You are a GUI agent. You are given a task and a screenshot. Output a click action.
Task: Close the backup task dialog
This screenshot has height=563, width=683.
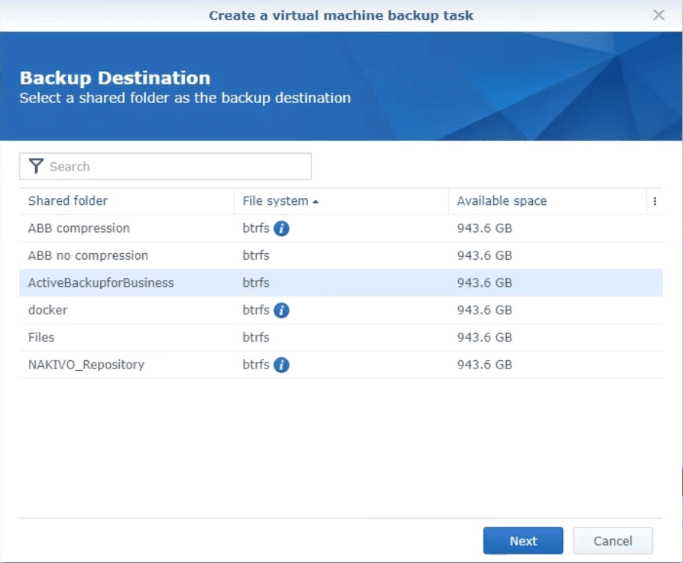[x=658, y=15]
